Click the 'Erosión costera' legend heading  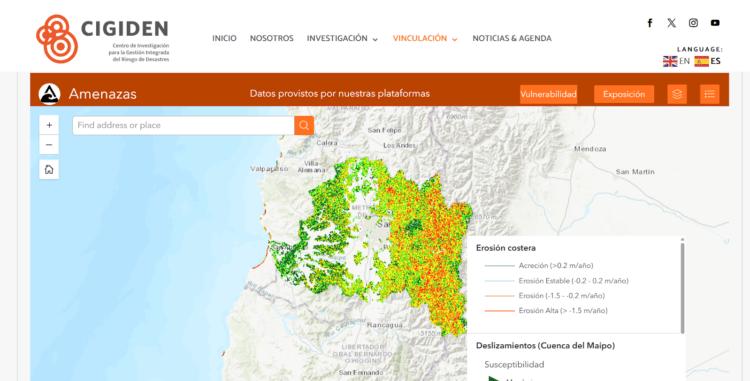506,248
